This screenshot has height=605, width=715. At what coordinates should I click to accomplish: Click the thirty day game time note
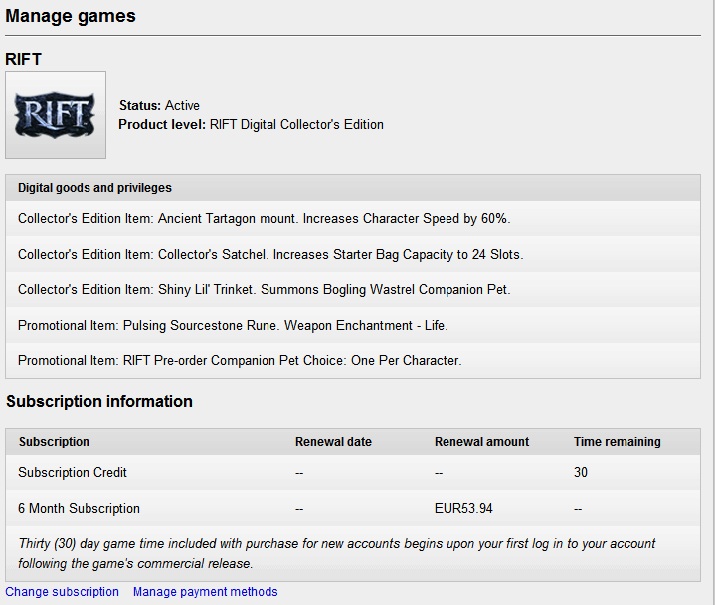point(336,553)
